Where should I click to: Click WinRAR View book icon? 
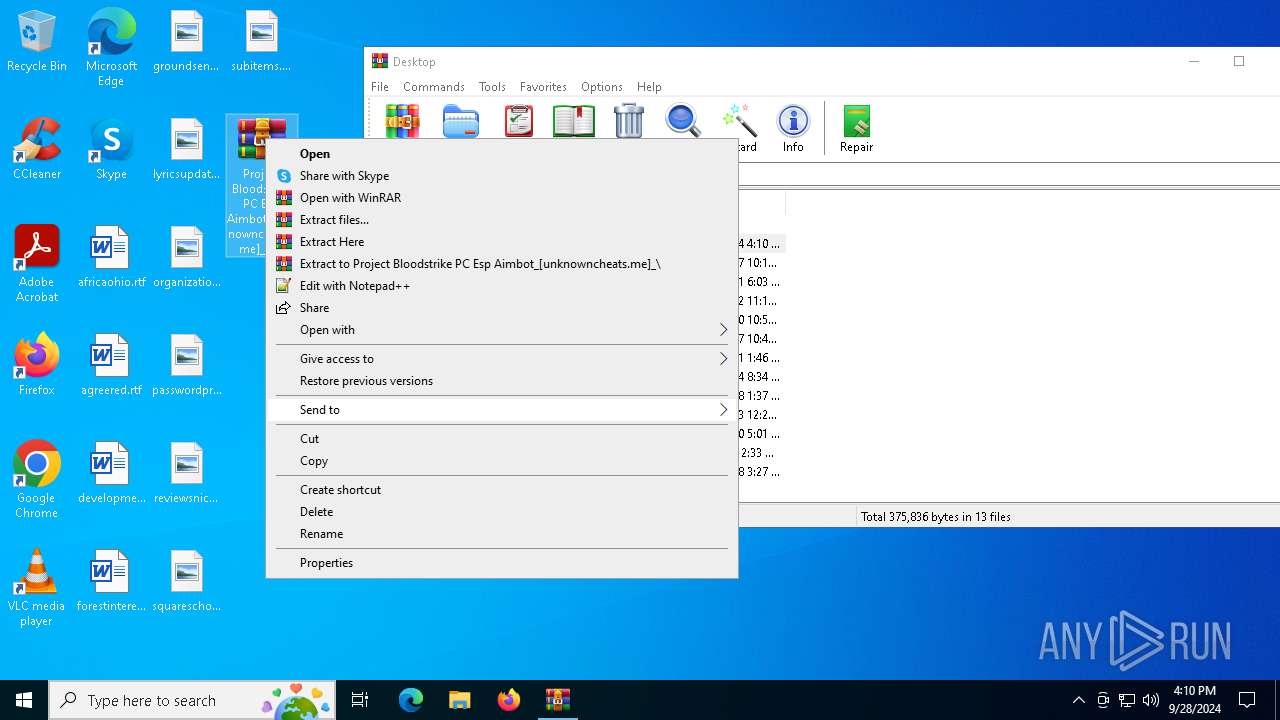pos(574,121)
